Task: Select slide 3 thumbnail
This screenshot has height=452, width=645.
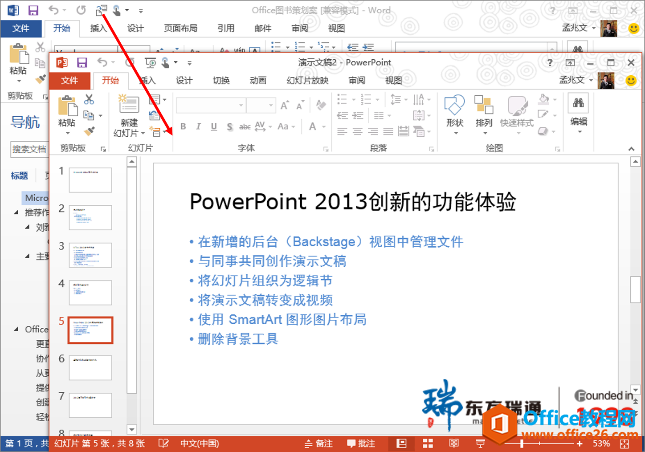Action: point(90,255)
